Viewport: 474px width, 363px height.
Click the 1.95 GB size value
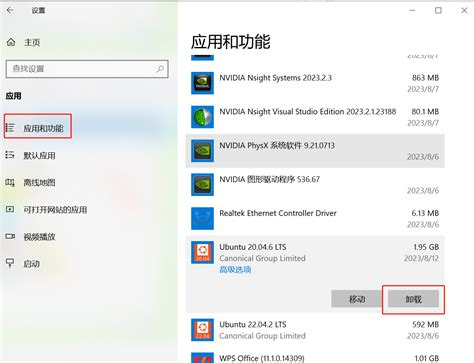point(426,247)
